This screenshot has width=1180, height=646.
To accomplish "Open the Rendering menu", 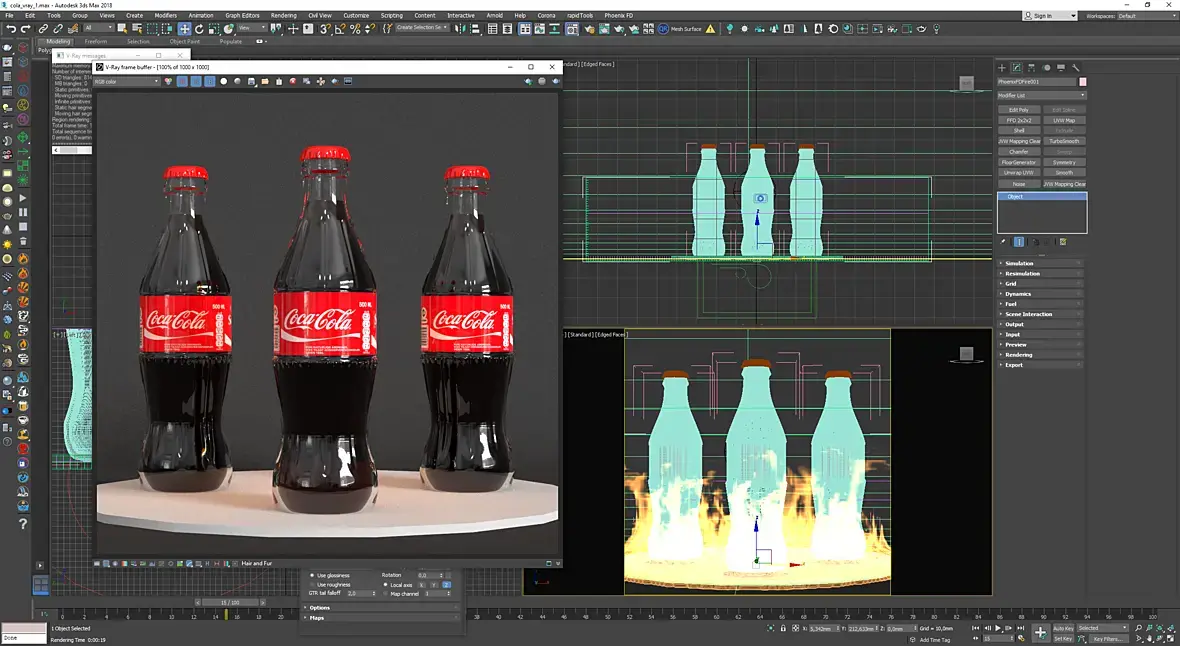I will 283,16.
